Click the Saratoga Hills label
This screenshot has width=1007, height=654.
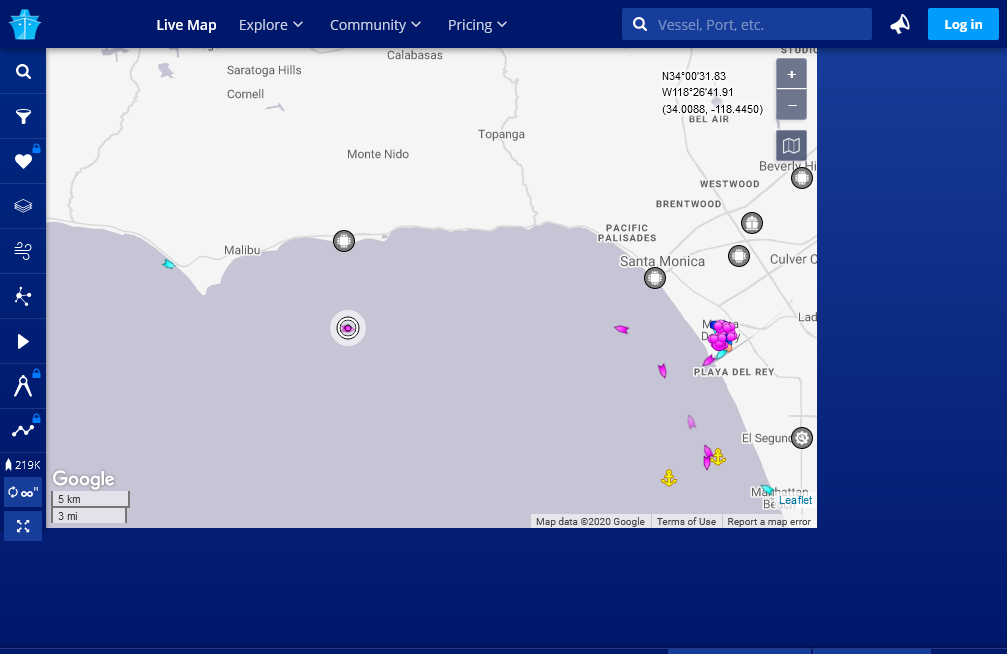(x=264, y=70)
